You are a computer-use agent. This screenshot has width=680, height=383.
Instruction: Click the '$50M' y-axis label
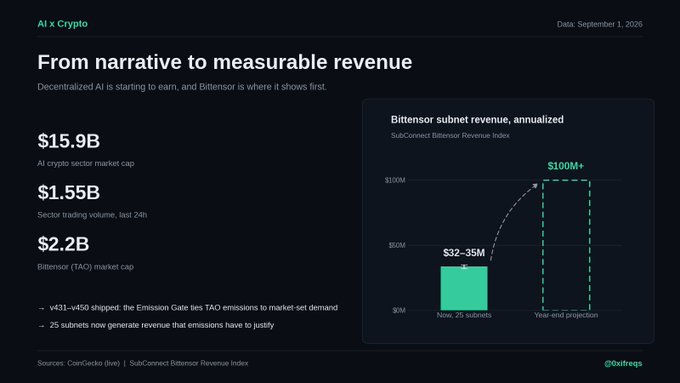[x=397, y=246]
